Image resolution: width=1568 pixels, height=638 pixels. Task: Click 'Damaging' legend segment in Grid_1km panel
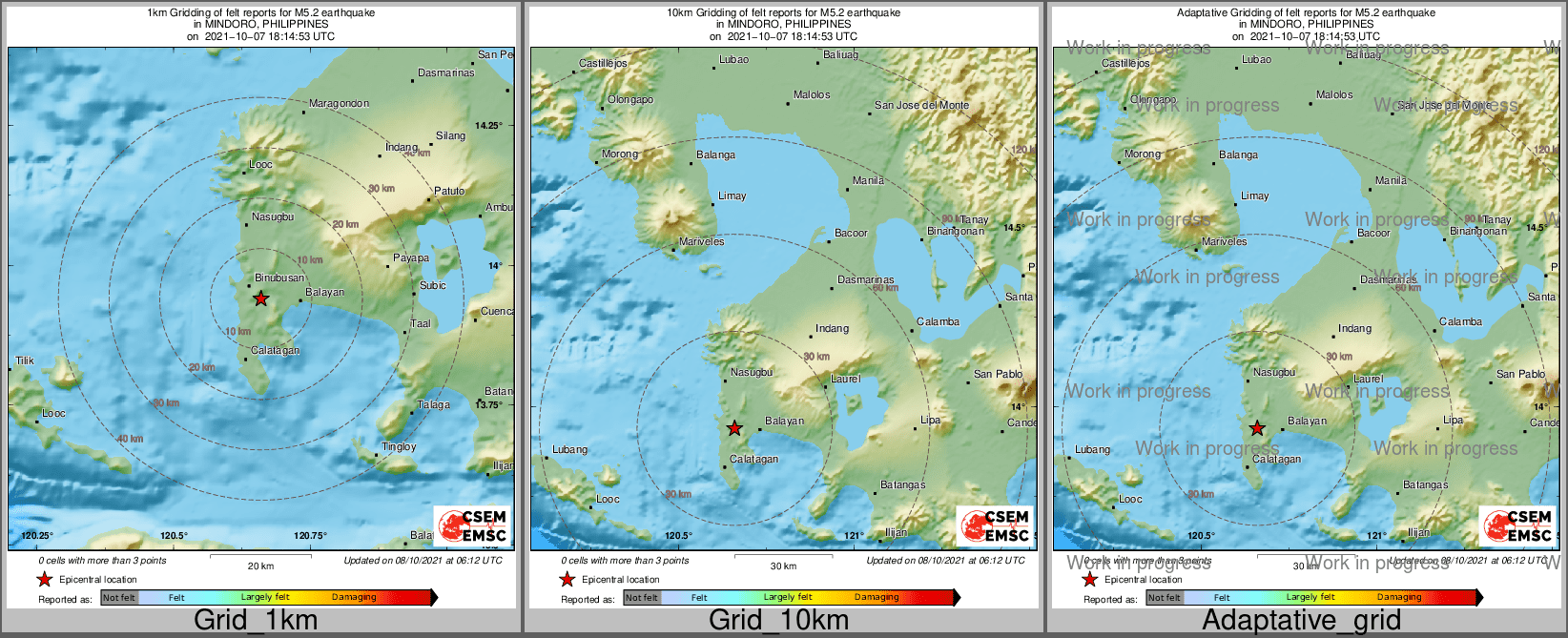pyautogui.click(x=354, y=597)
